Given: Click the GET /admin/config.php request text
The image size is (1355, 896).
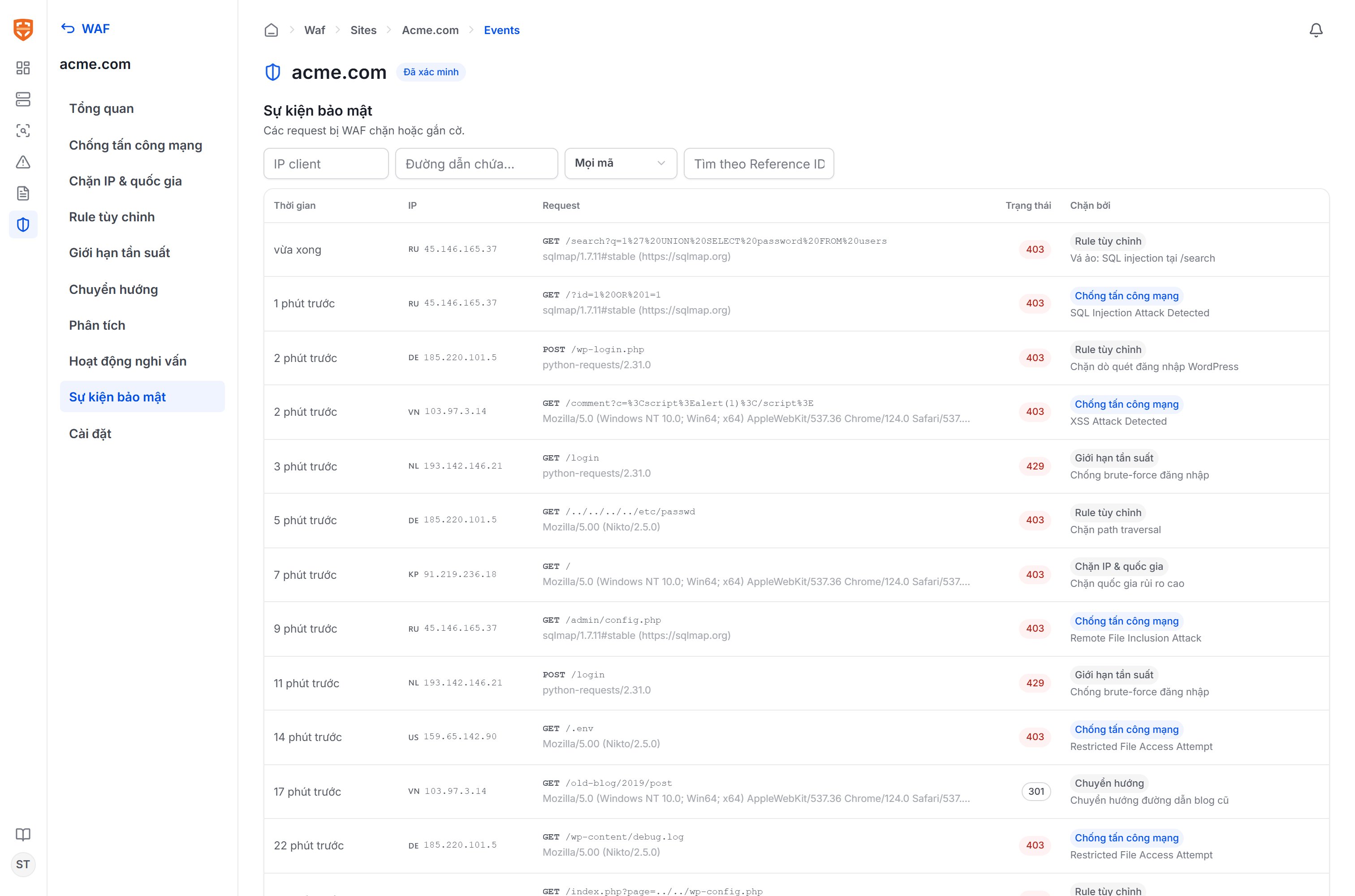Looking at the screenshot, I should [x=602, y=620].
